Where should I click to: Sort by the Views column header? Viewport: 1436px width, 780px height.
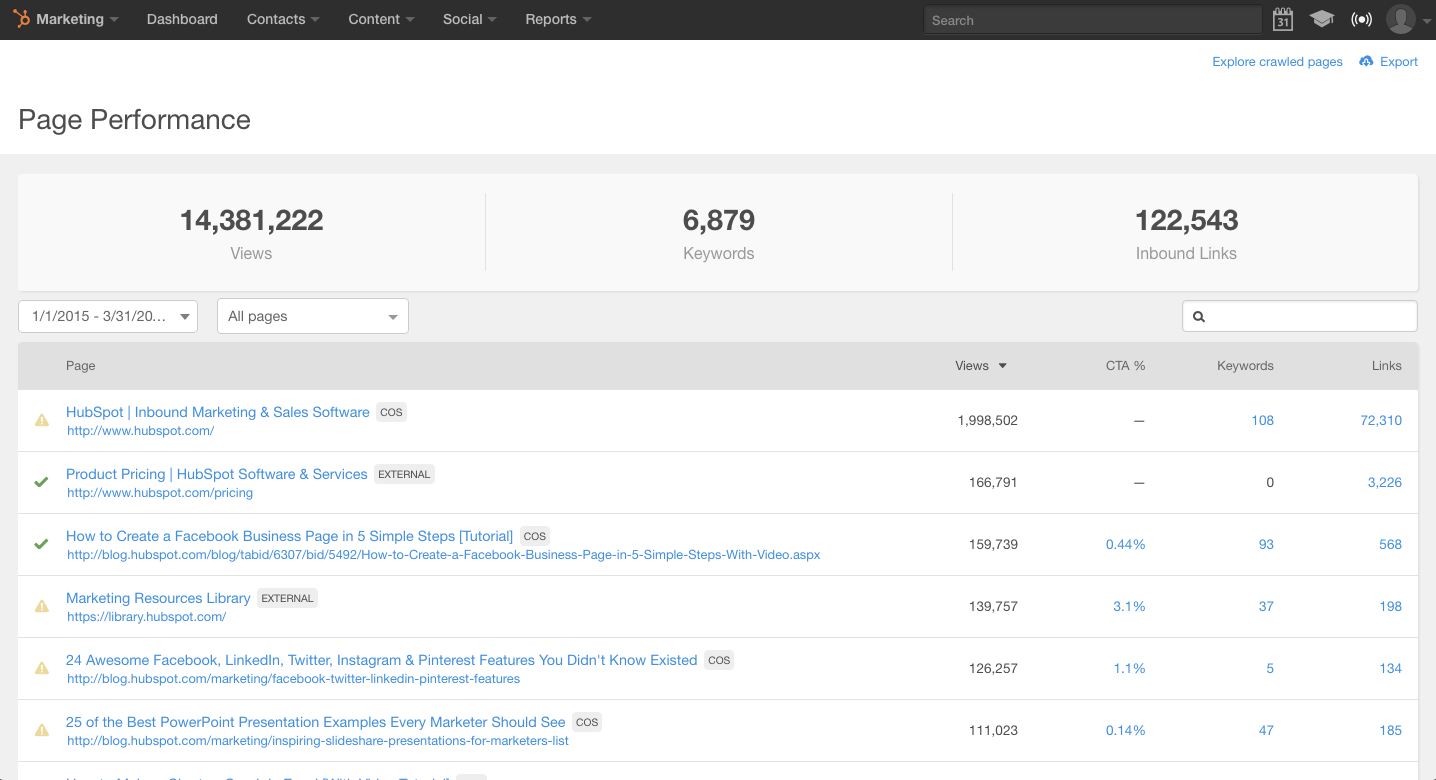(981, 366)
